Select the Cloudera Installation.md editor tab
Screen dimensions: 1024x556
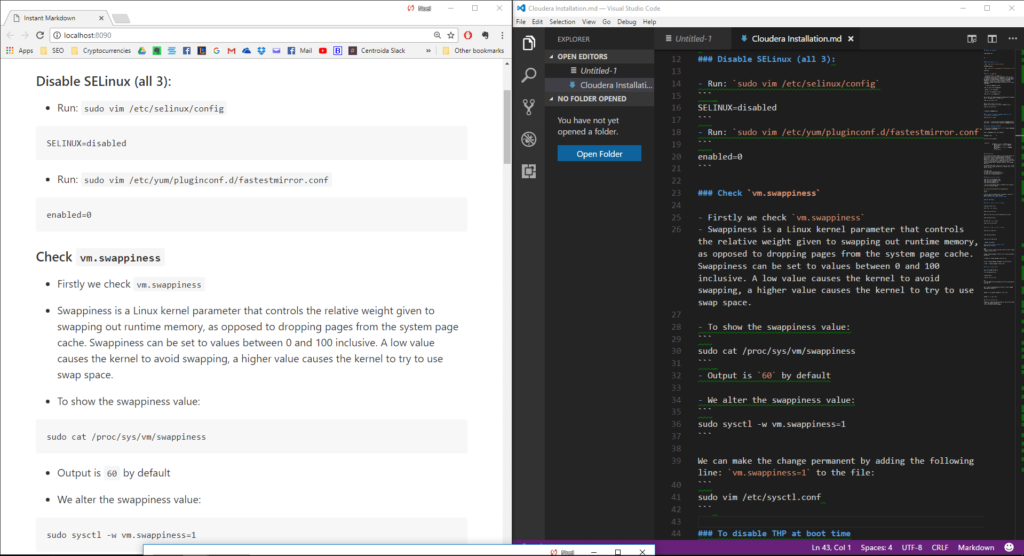pyautogui.click(x=796, y=39)
